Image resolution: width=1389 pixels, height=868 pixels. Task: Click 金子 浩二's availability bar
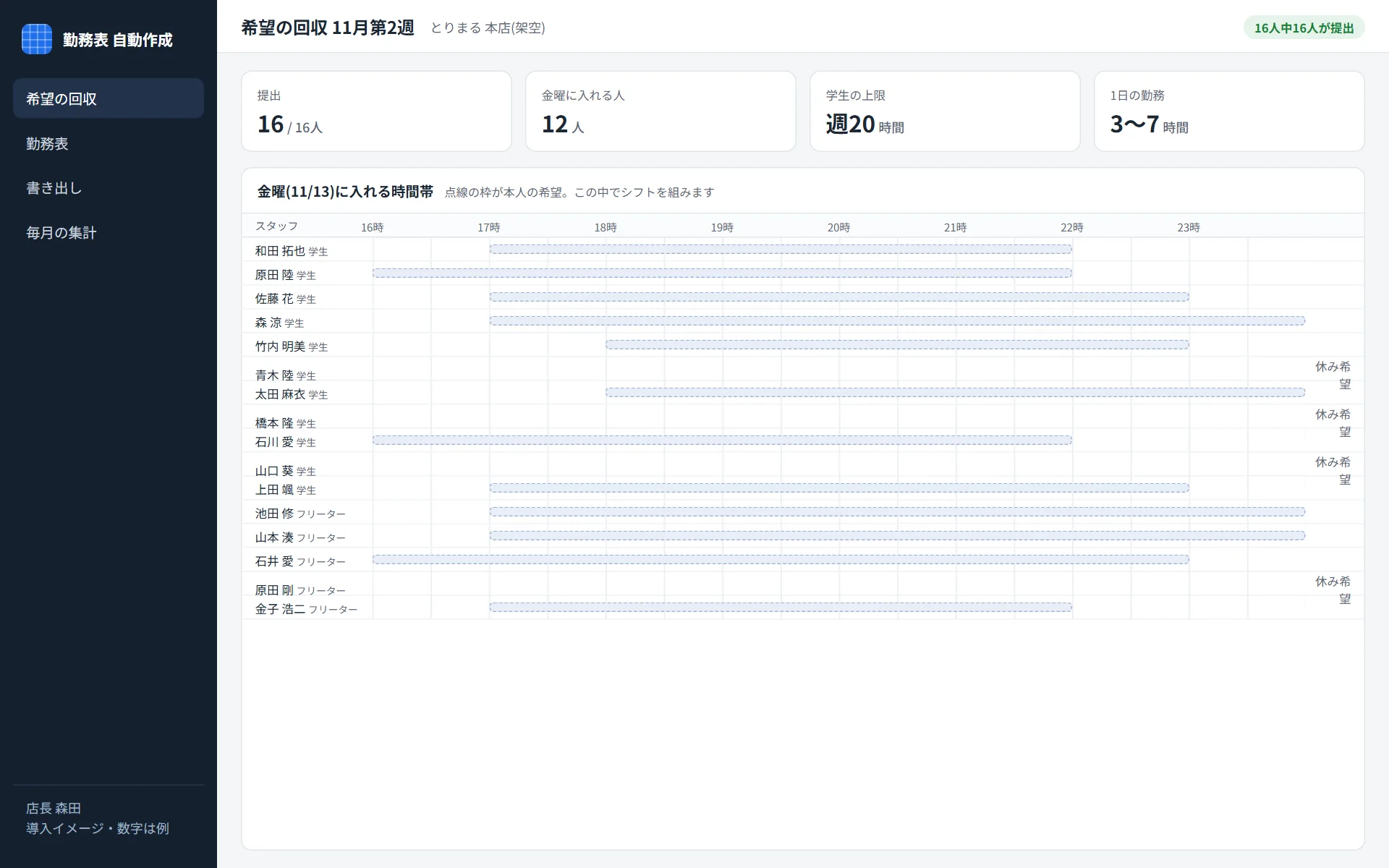pyautogui.click(x=781, y=607)
